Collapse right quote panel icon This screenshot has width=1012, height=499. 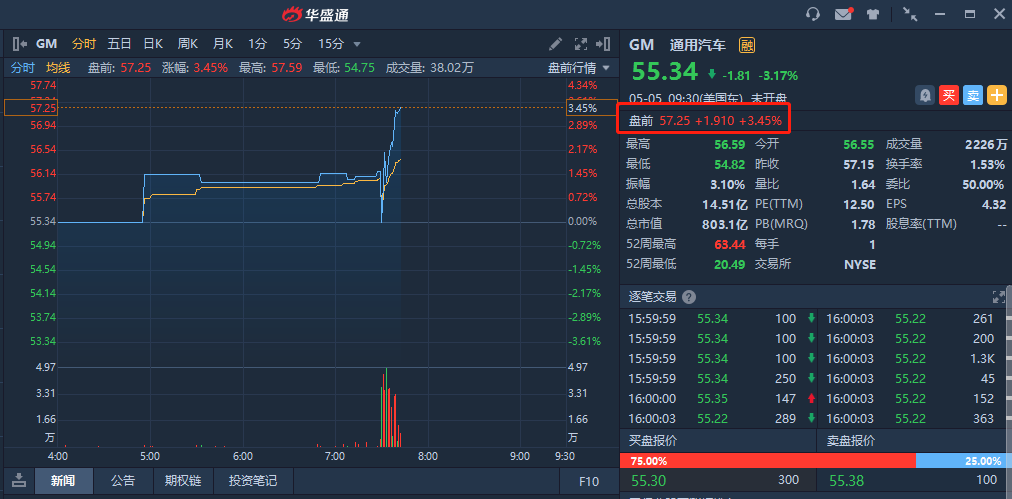[603, 44]
